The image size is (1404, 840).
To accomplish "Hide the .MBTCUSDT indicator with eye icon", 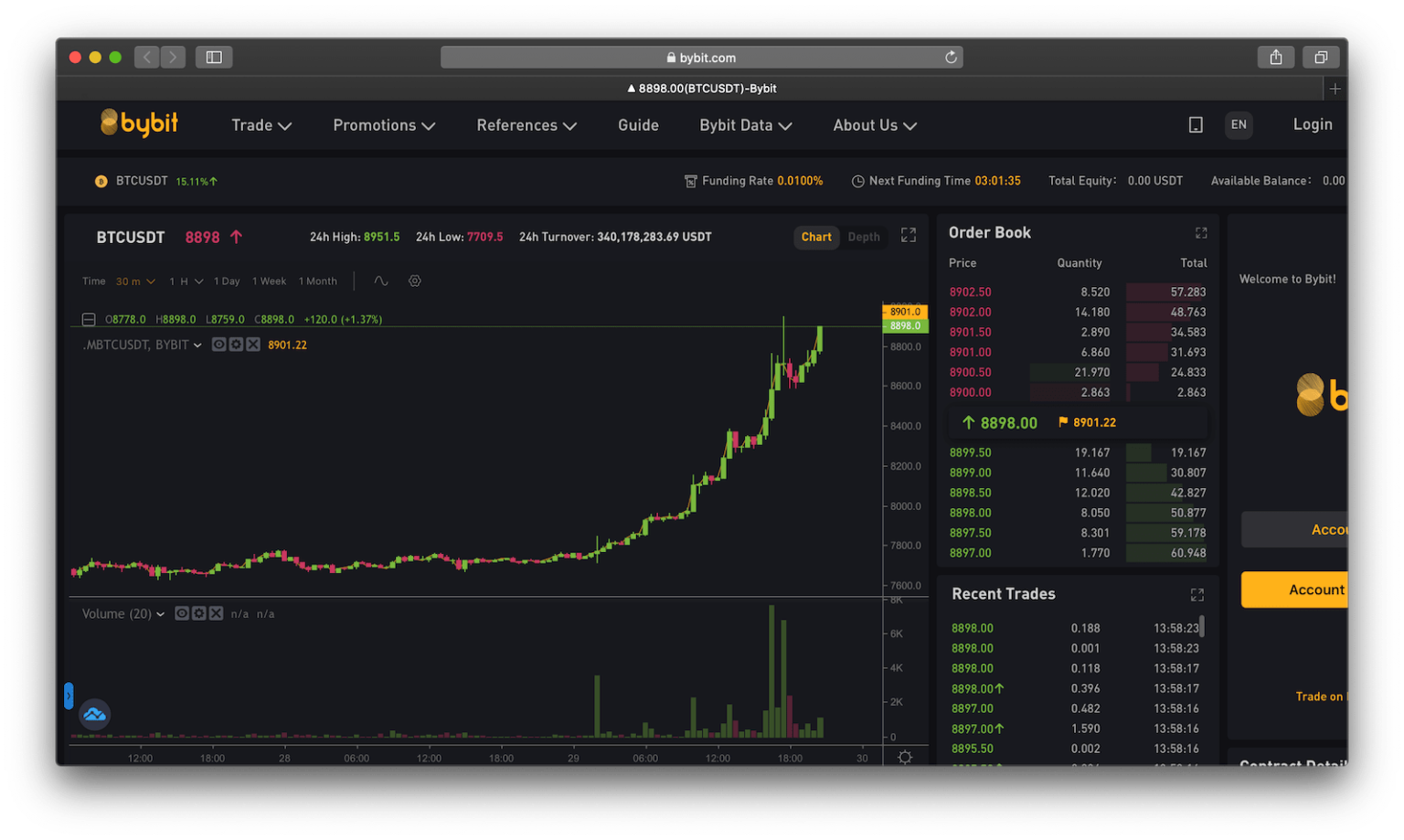I will pos(218,345).
